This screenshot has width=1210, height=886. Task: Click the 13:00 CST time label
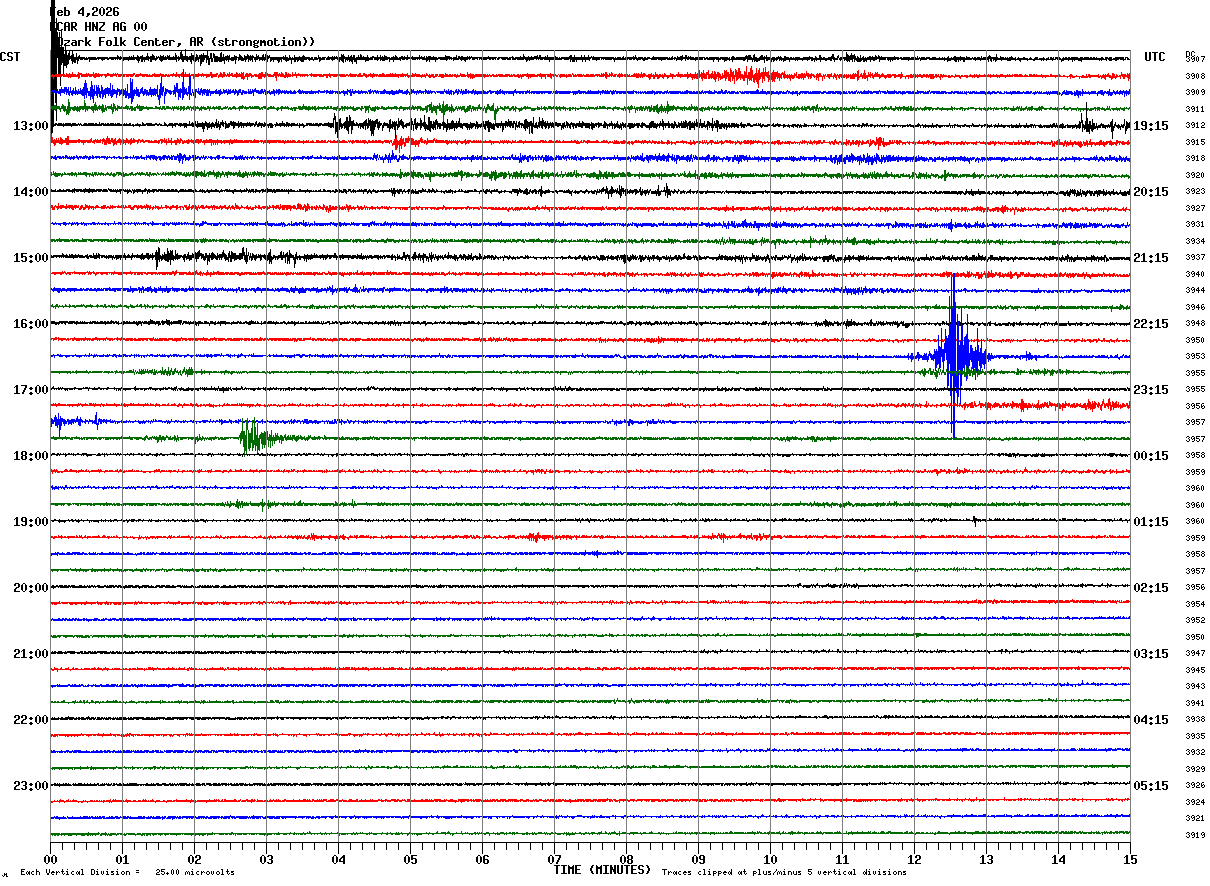(31, 126)
